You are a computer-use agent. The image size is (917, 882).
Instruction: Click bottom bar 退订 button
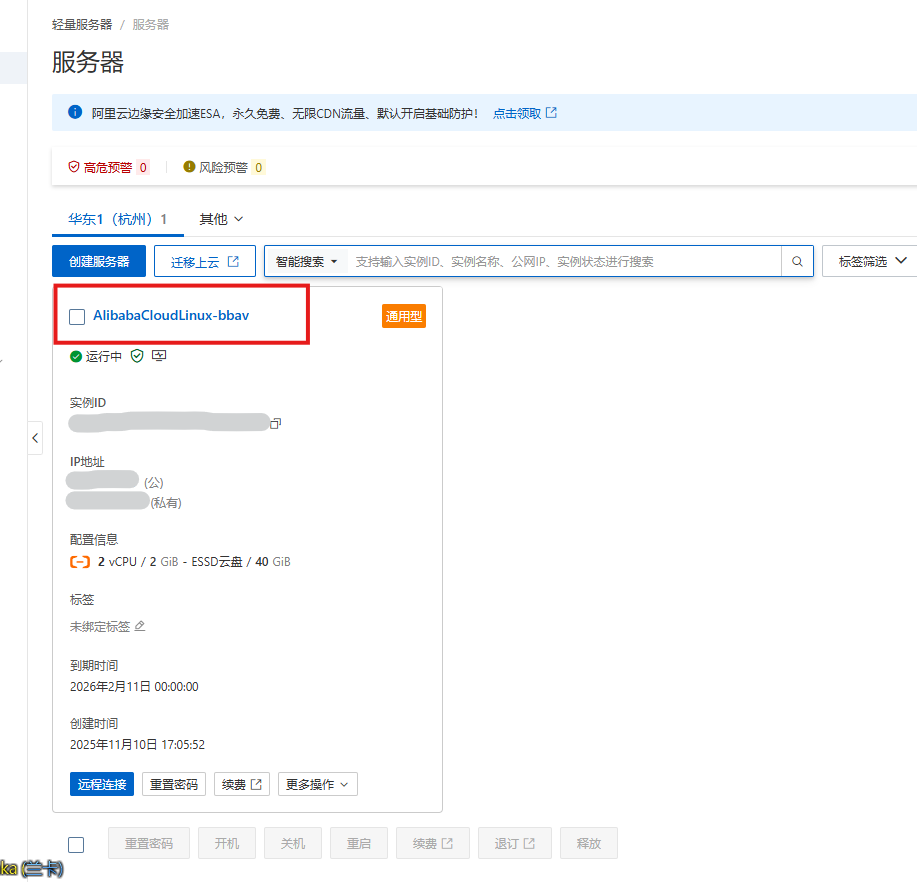(515, 843)
